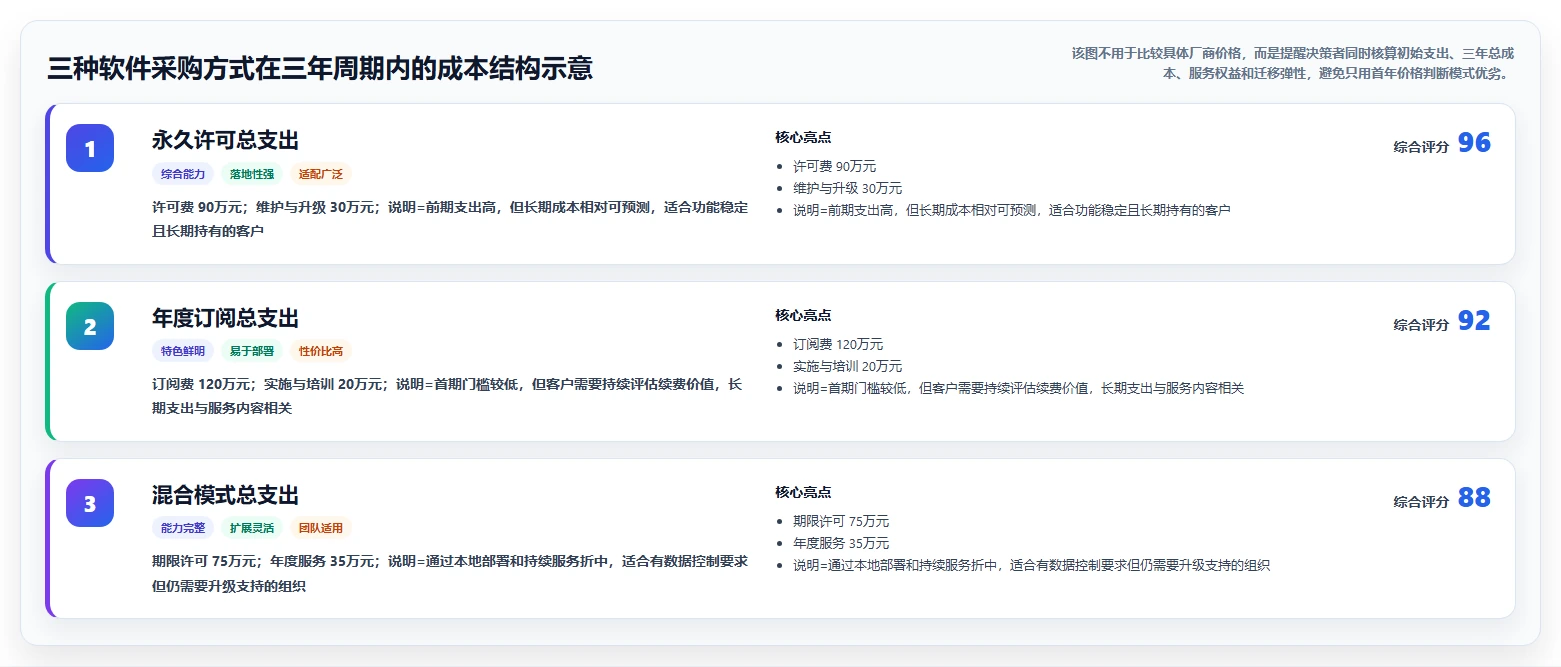Click bullet 实施与培训 20万元

pos(847,366)
